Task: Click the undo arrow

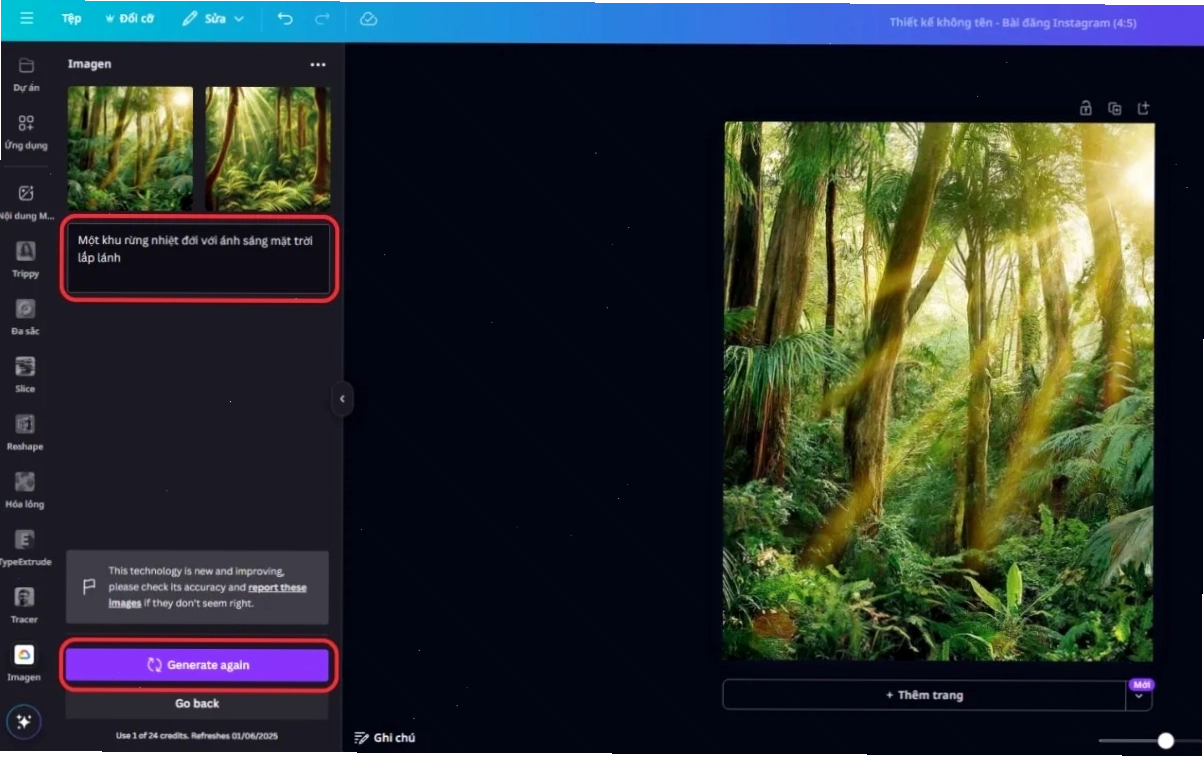Action: click(x=285, y=19)
